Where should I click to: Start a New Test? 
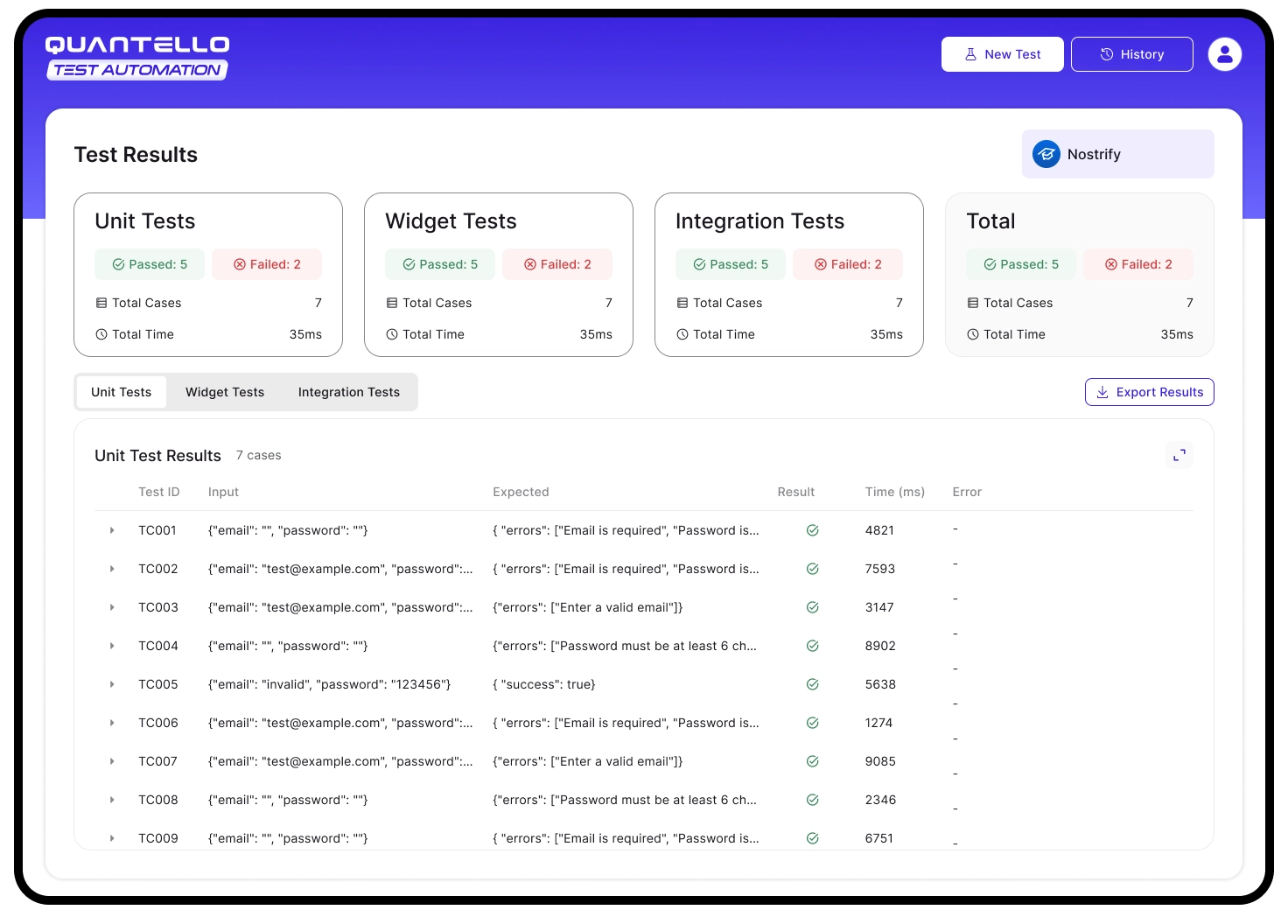point(1003,54)
